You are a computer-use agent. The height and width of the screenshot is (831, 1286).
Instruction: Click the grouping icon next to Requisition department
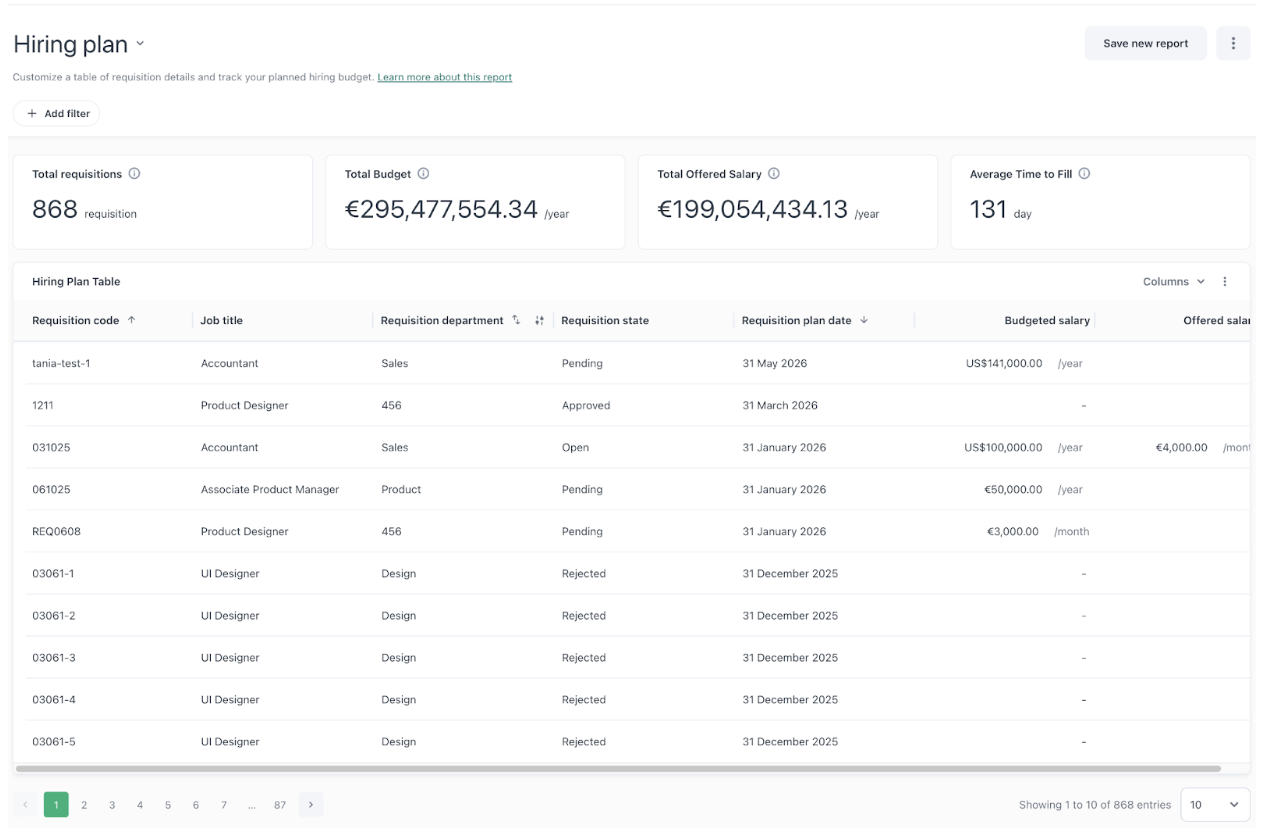pos(539,320)
